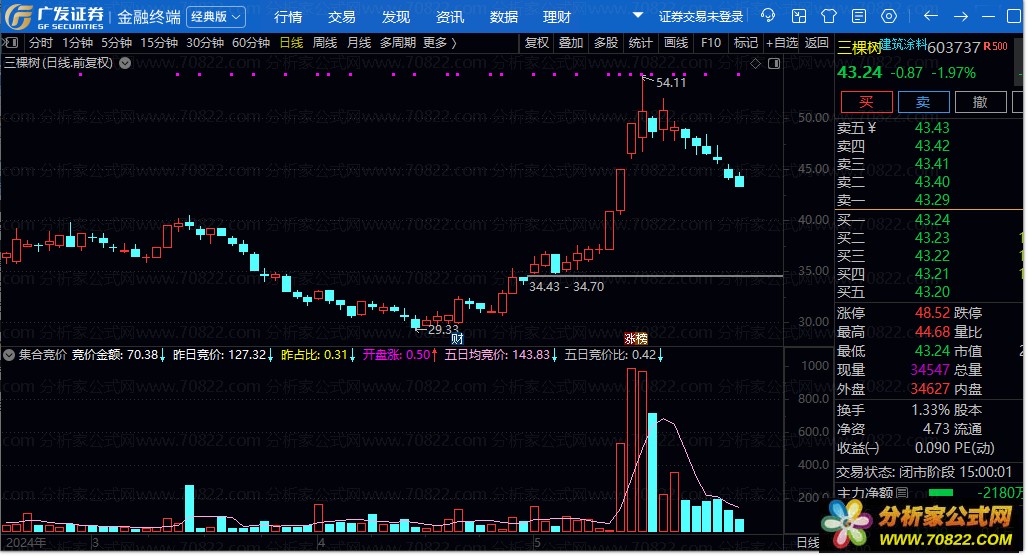Screen dimensions: 1029x556
Task: Click the shrink window layout icon
Action: (799, 16)
